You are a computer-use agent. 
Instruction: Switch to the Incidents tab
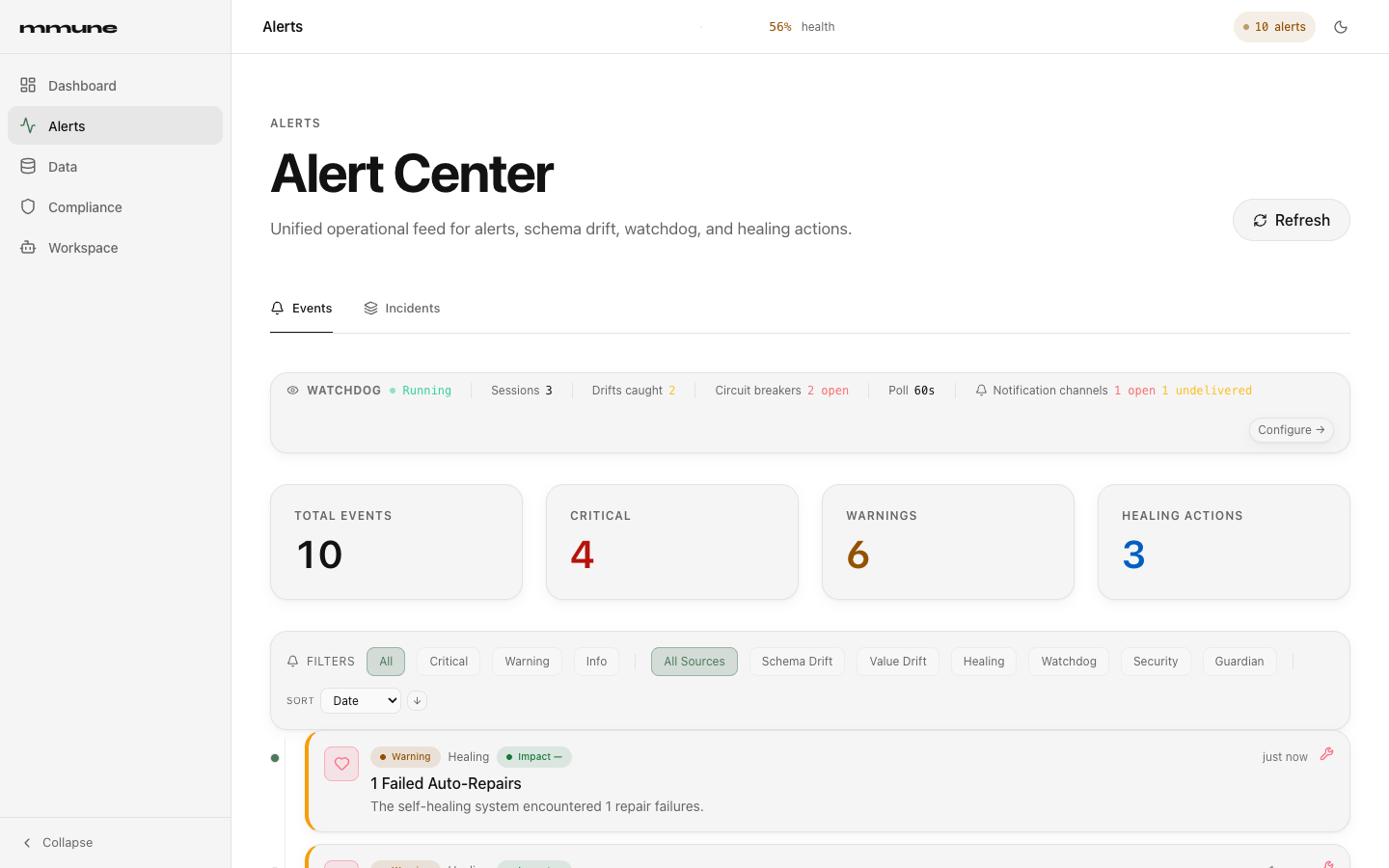click(402, 309)
